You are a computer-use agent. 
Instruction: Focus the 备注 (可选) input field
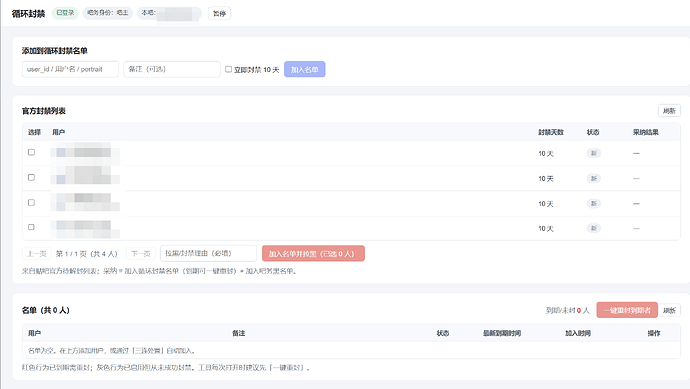point(172,69)
